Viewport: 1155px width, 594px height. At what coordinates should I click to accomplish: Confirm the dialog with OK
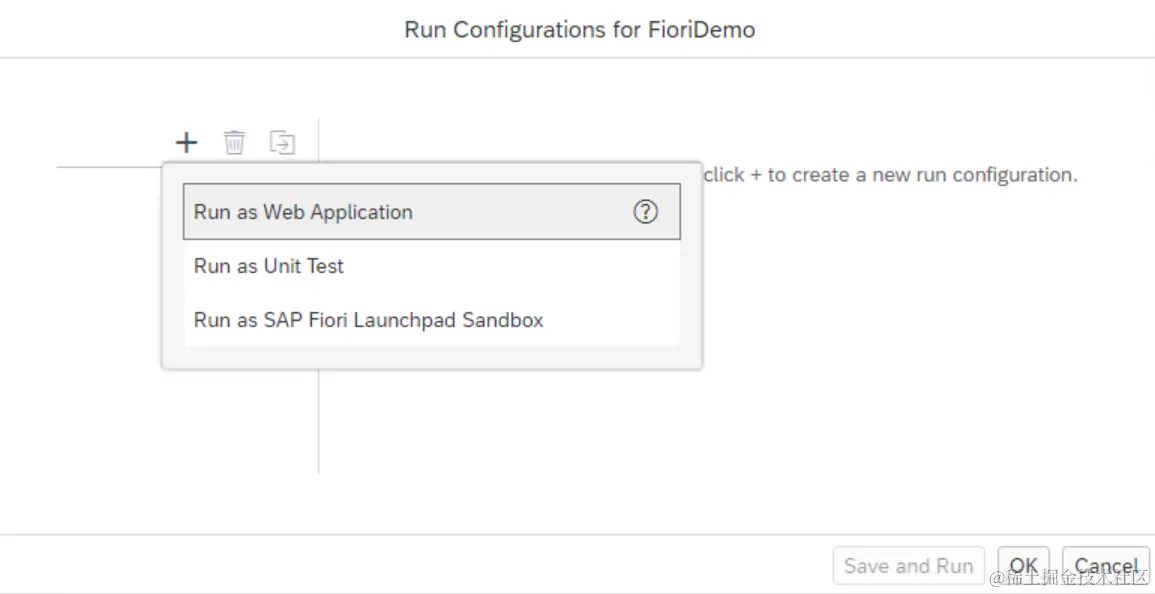point(1023,566)
